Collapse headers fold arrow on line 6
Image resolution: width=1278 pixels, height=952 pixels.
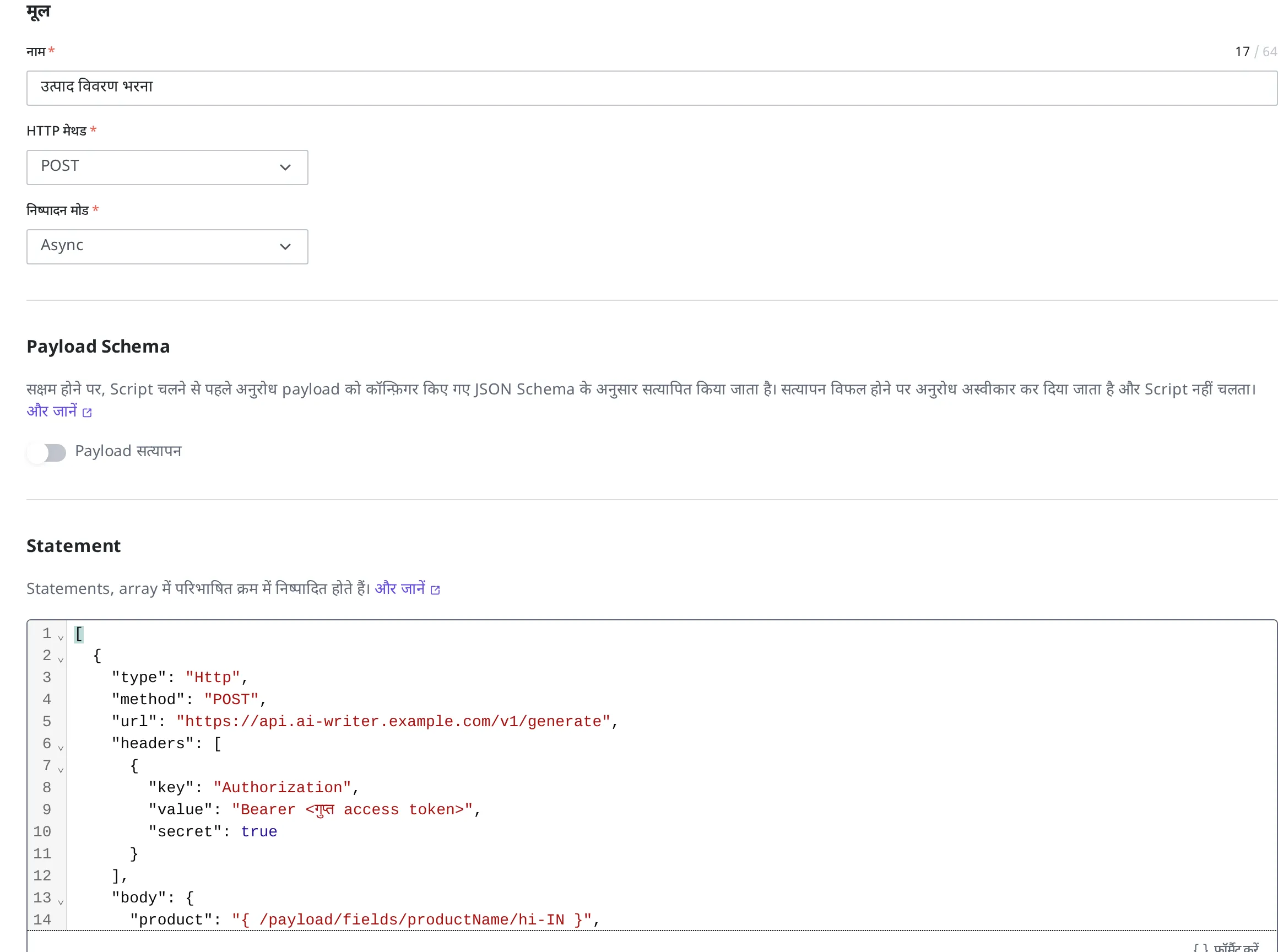[61, 748]
